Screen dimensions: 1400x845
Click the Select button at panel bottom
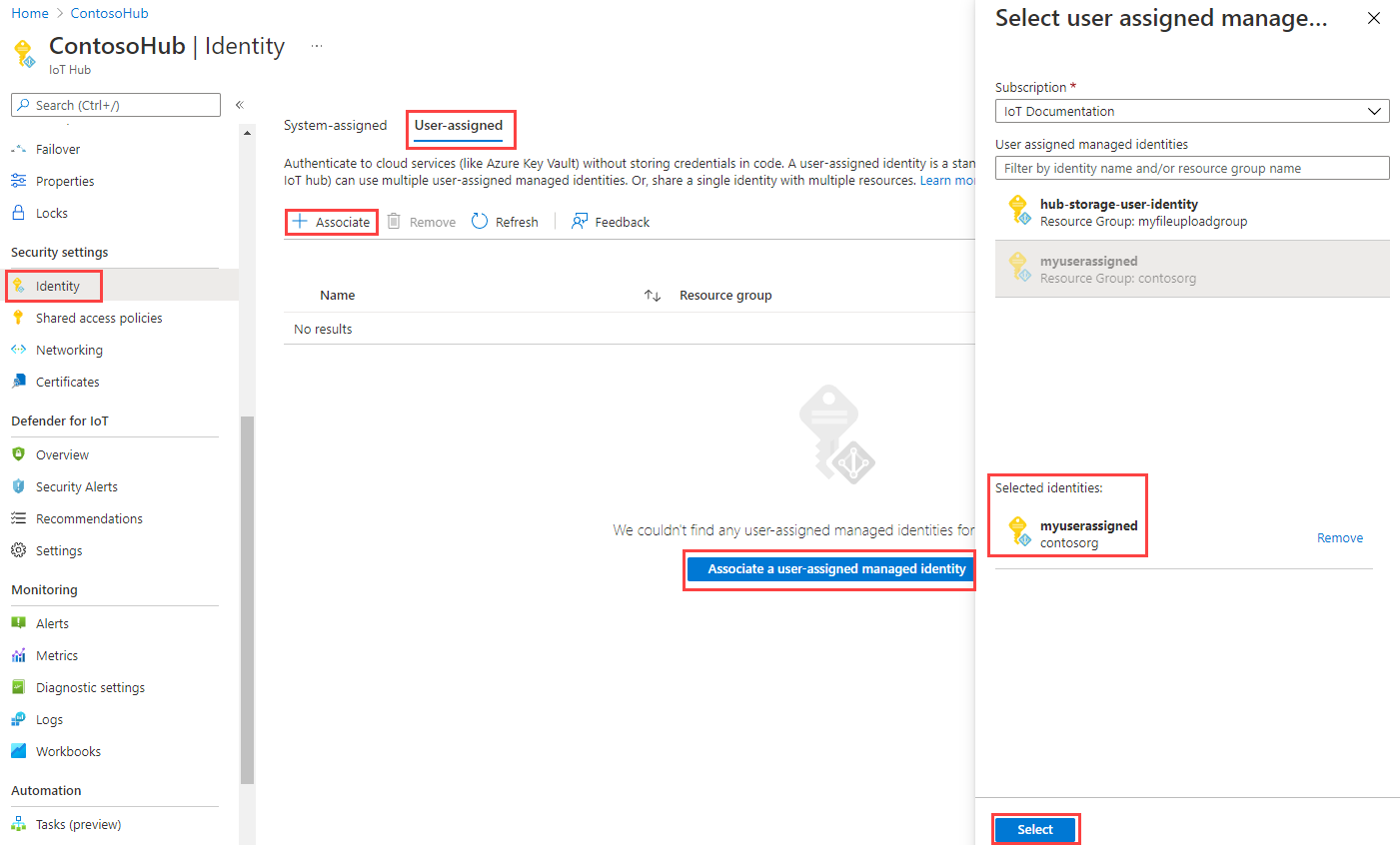tap(1035, 829)
